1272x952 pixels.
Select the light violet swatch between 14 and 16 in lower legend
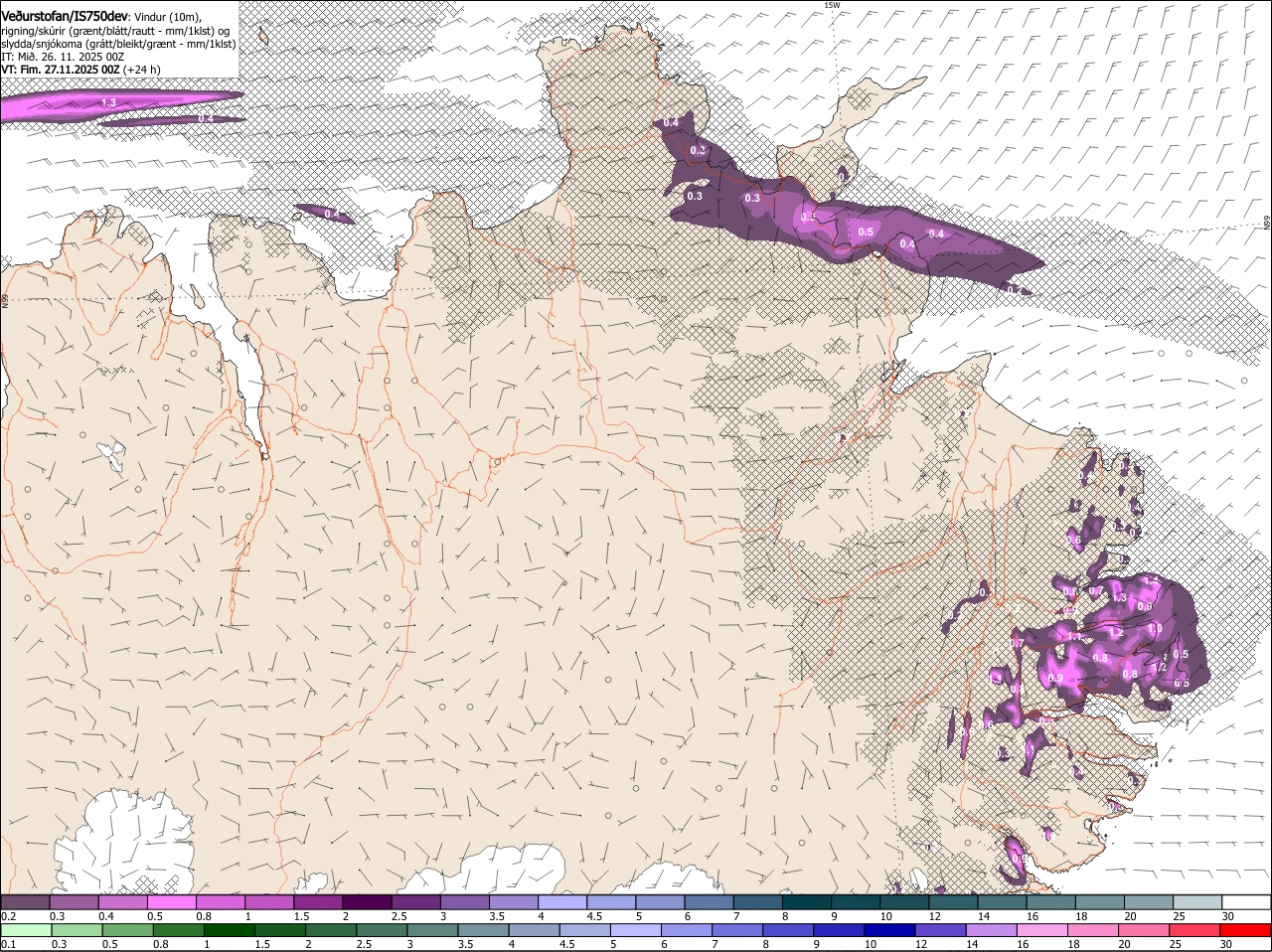pyautogui.click(x=992, y=931)
